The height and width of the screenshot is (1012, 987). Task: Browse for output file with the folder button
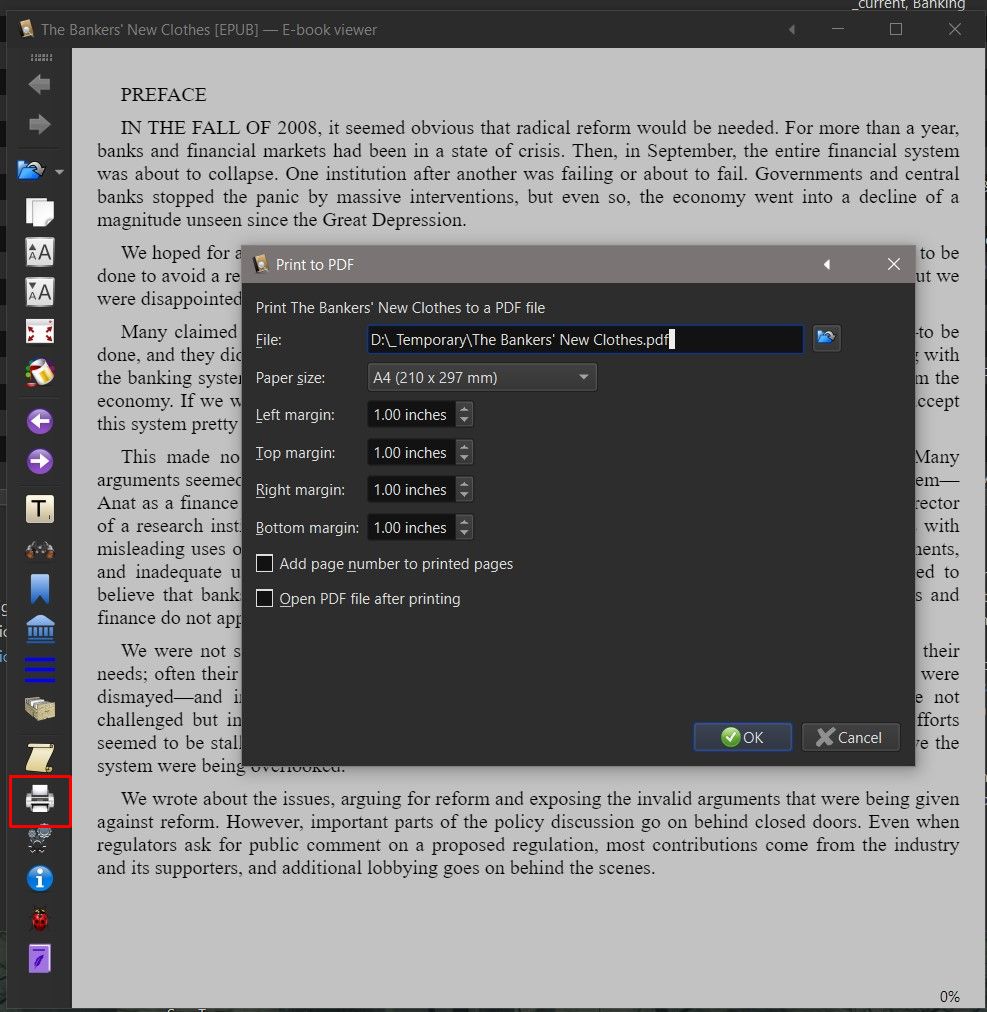826,338
